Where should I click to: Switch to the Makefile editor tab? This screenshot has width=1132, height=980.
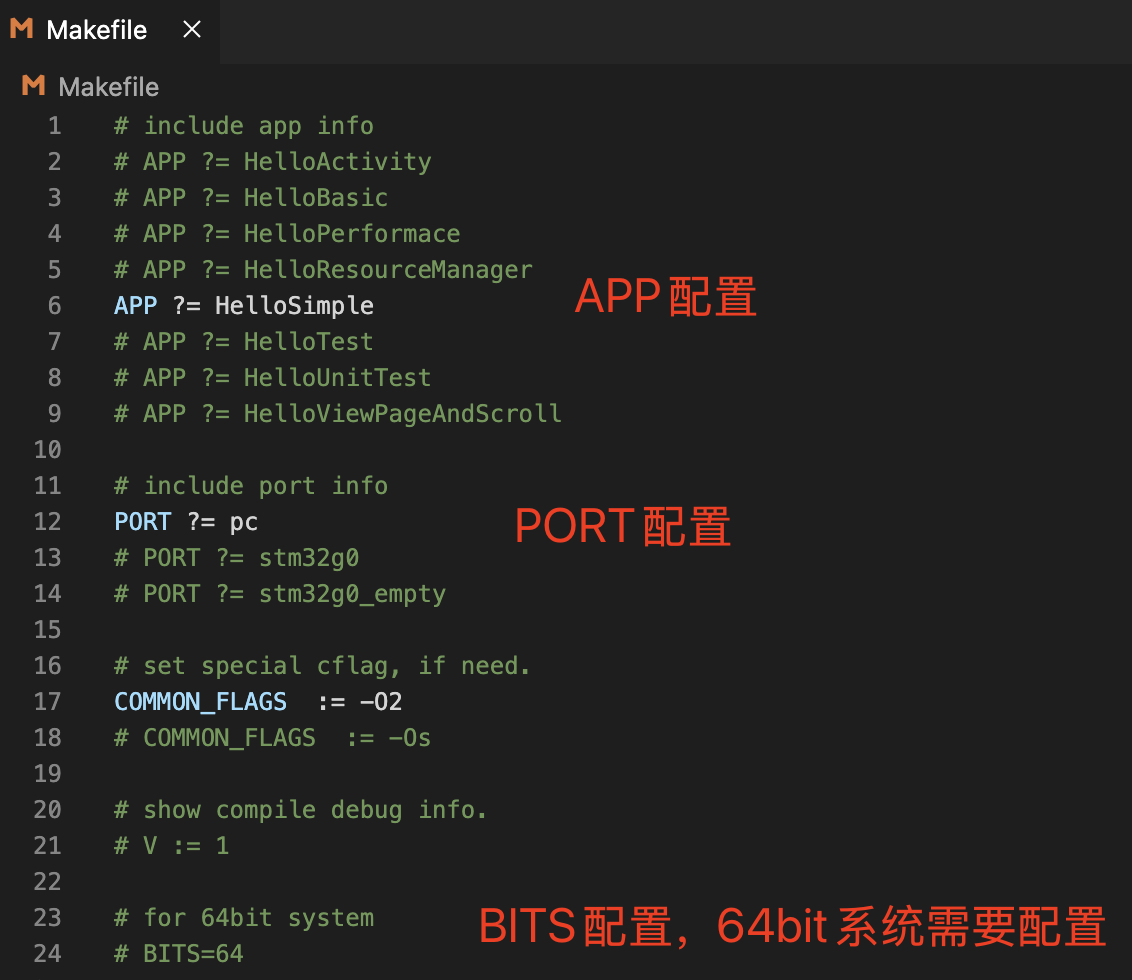95,30
